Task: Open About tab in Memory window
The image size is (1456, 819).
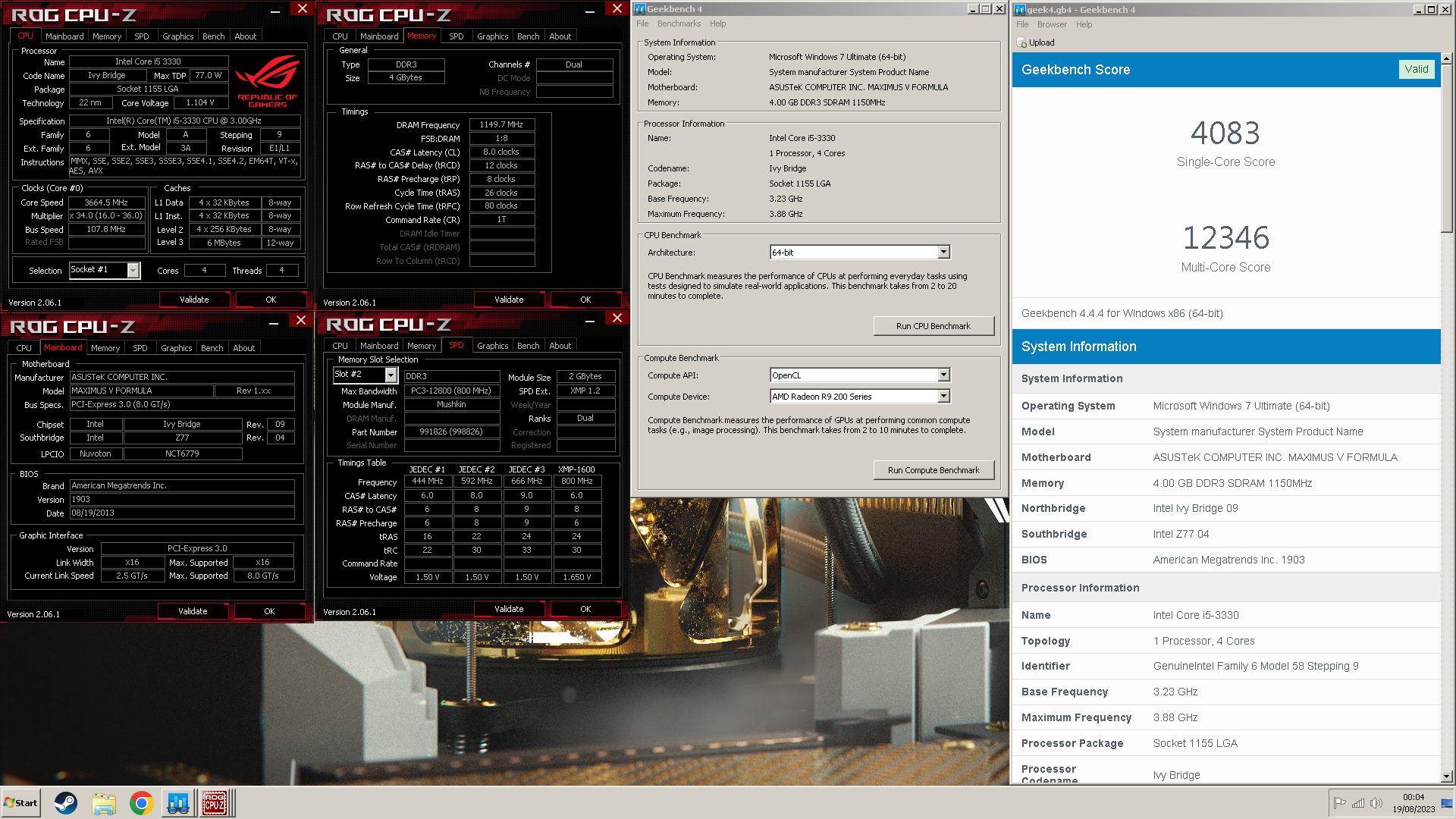Action: click(x=560, y=36)
